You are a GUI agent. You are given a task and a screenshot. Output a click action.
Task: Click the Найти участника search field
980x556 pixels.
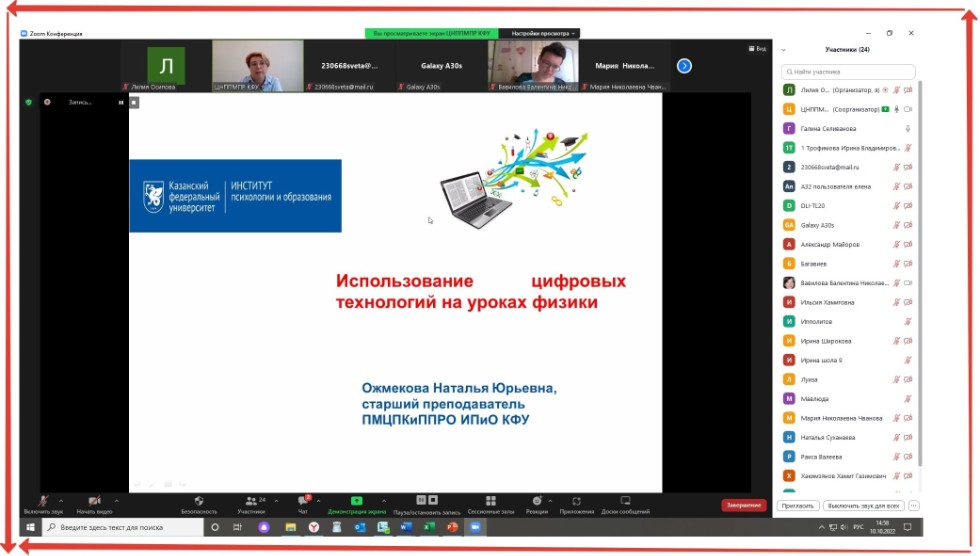850,72
